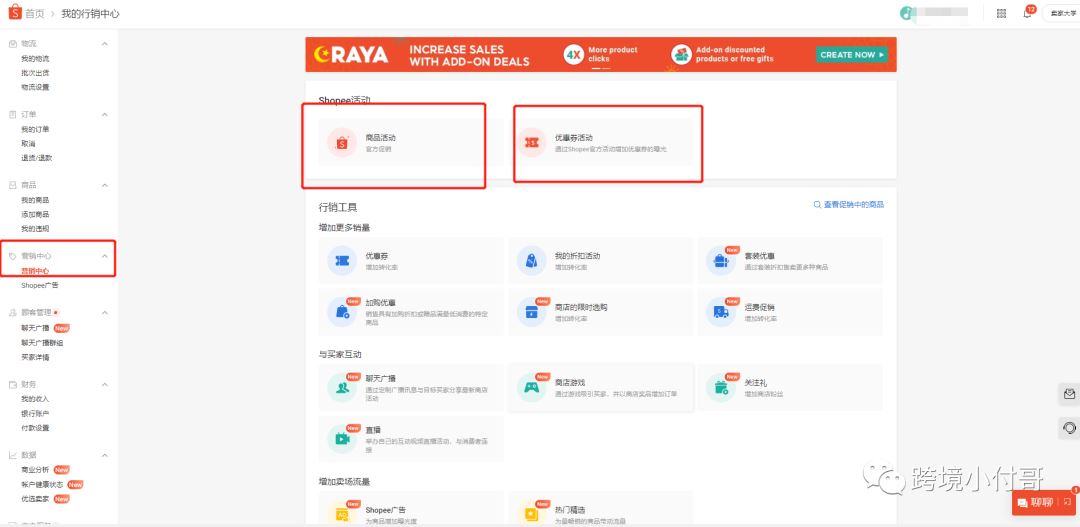Open Shopee广告 in the sidebar
The width and height of the screenshot is (1080, 527).
click(x=40, y=285)
